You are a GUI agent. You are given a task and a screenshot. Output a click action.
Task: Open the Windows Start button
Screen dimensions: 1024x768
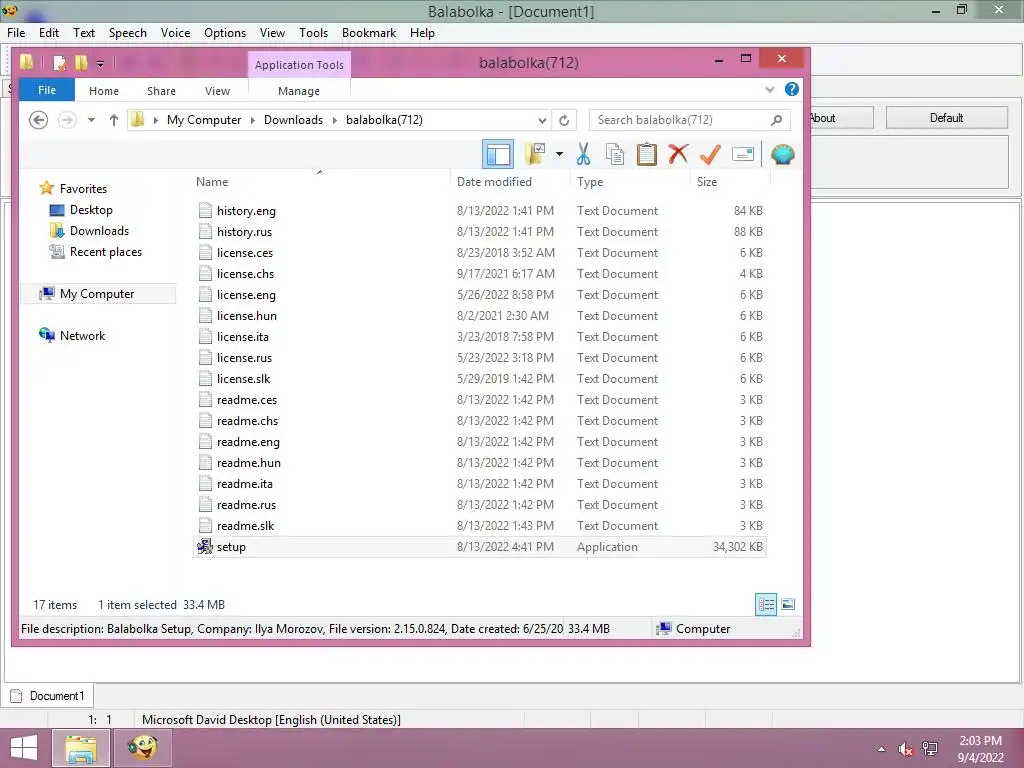[24, 748]
